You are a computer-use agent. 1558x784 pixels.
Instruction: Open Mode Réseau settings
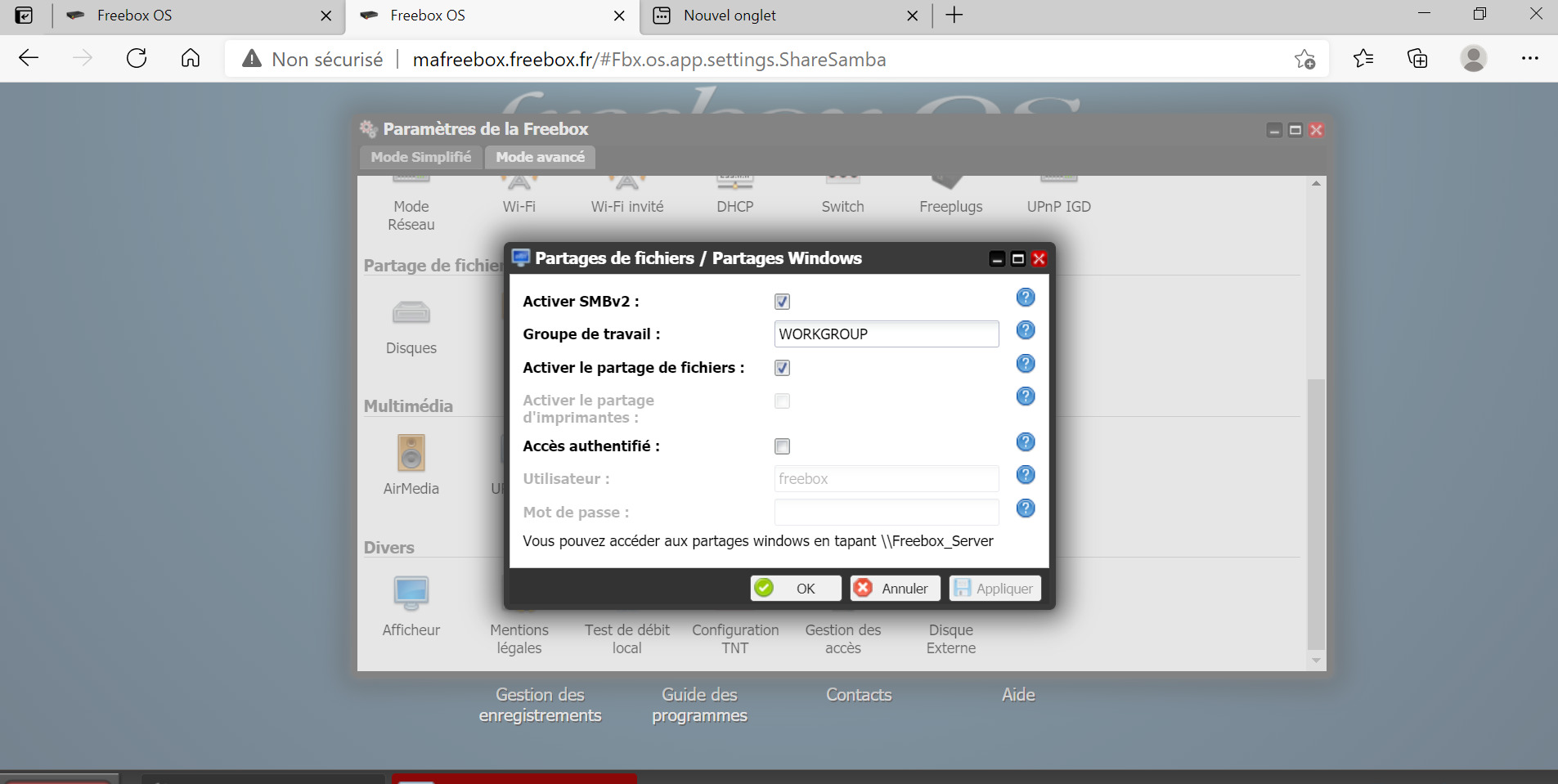[x=411, y=215]
